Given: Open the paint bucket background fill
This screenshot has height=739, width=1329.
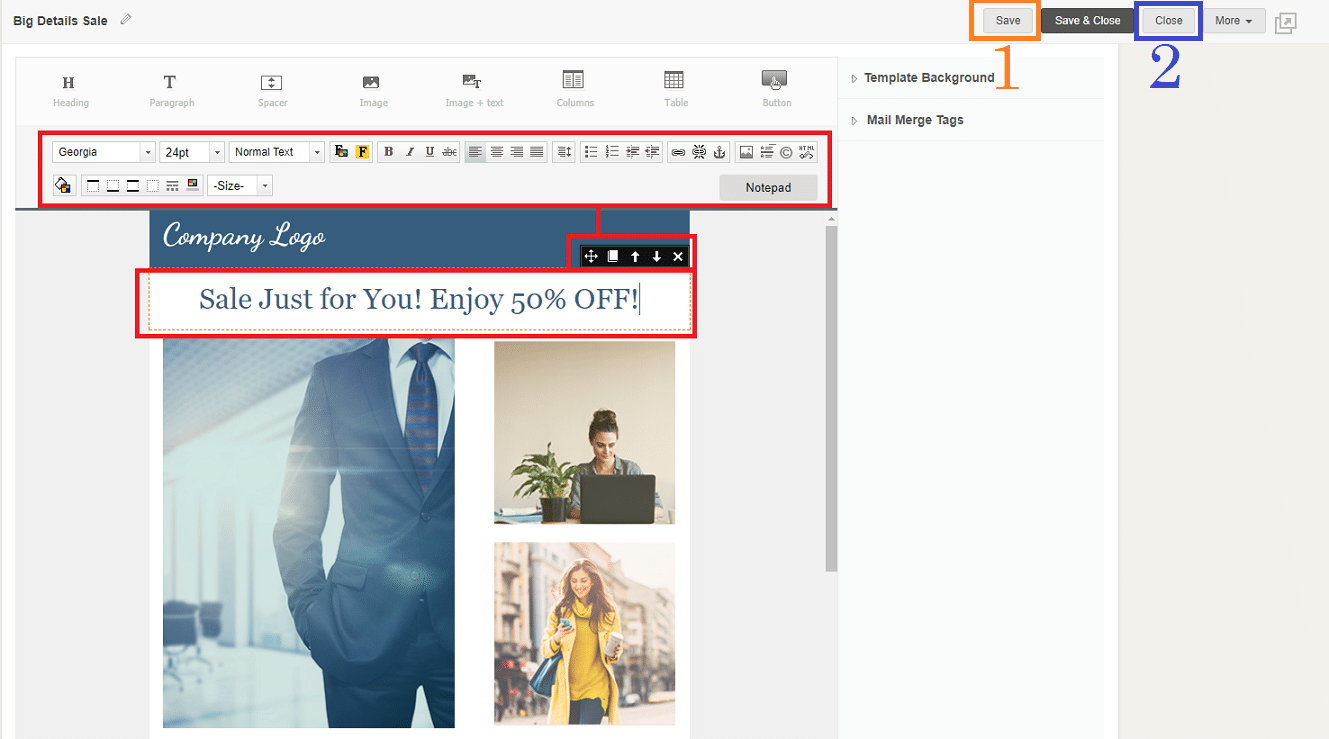Looking at the screenshot, I should pyautogui.click(x=64, y=185).
